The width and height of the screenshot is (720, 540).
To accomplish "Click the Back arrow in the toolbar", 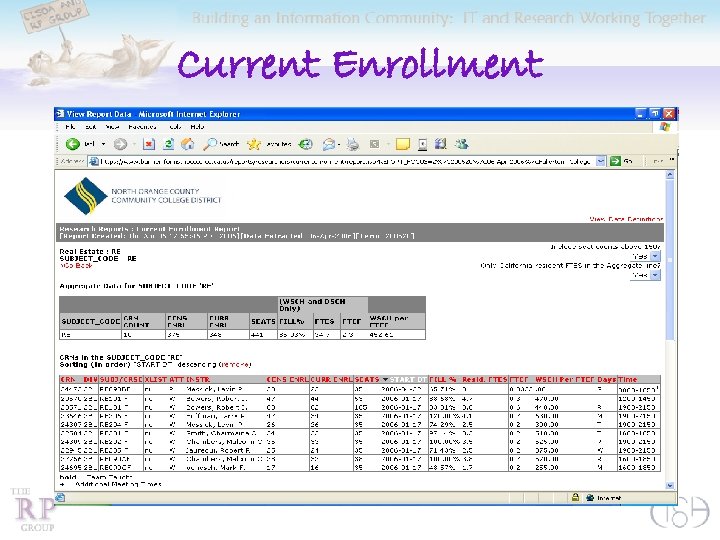I will pyautogui.click(x=73, y=144).
